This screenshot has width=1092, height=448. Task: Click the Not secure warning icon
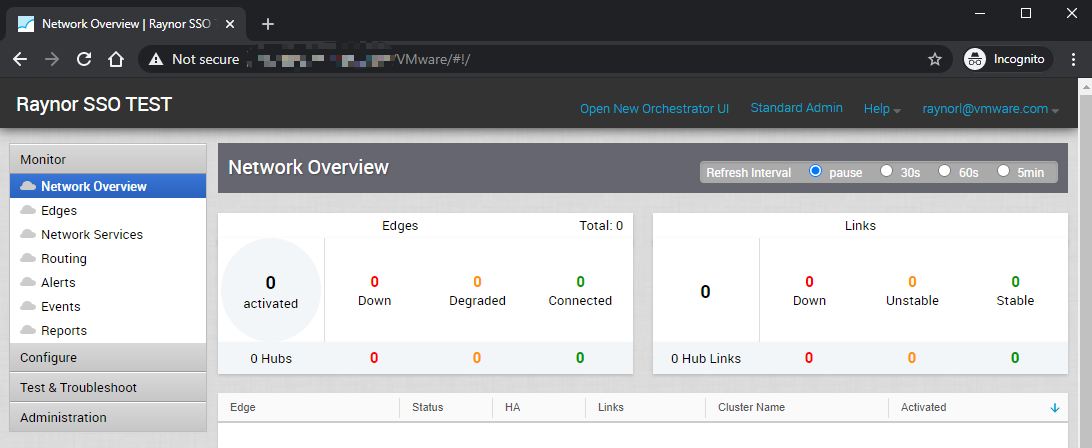[x=156, y=59]
